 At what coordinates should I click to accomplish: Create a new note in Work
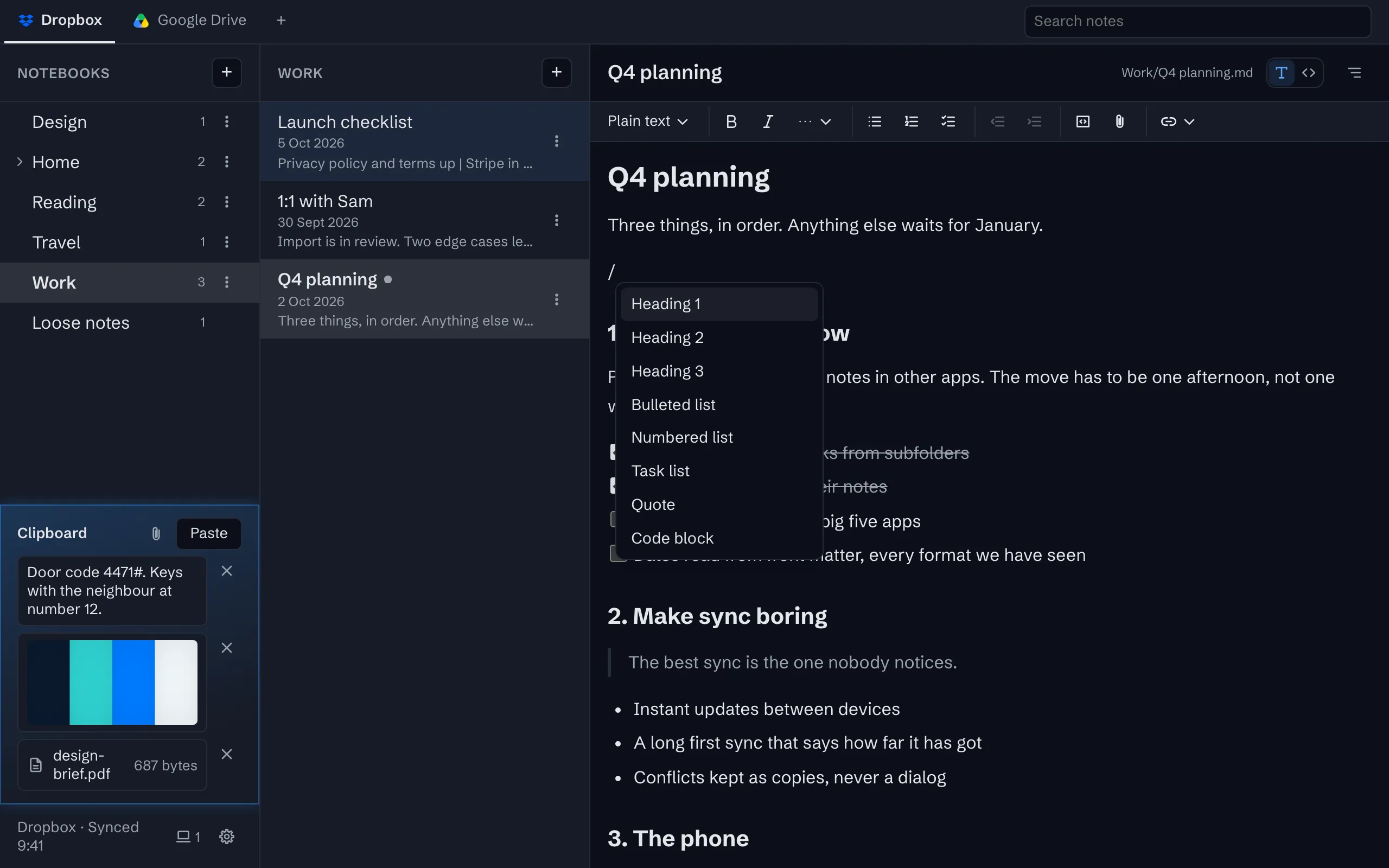pyautogui.click(x=556, y=72)
